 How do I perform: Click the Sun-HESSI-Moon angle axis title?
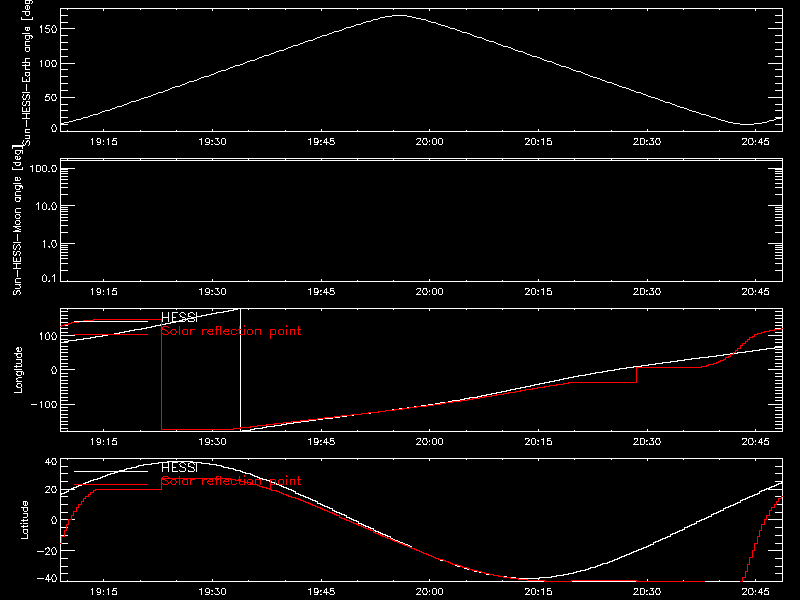click(x=17, y=220)
